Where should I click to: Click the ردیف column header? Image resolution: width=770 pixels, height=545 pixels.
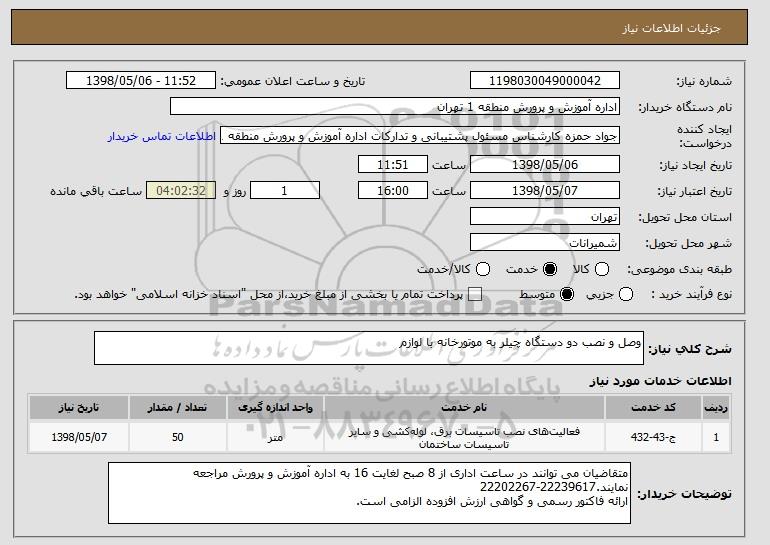[716, 408]
